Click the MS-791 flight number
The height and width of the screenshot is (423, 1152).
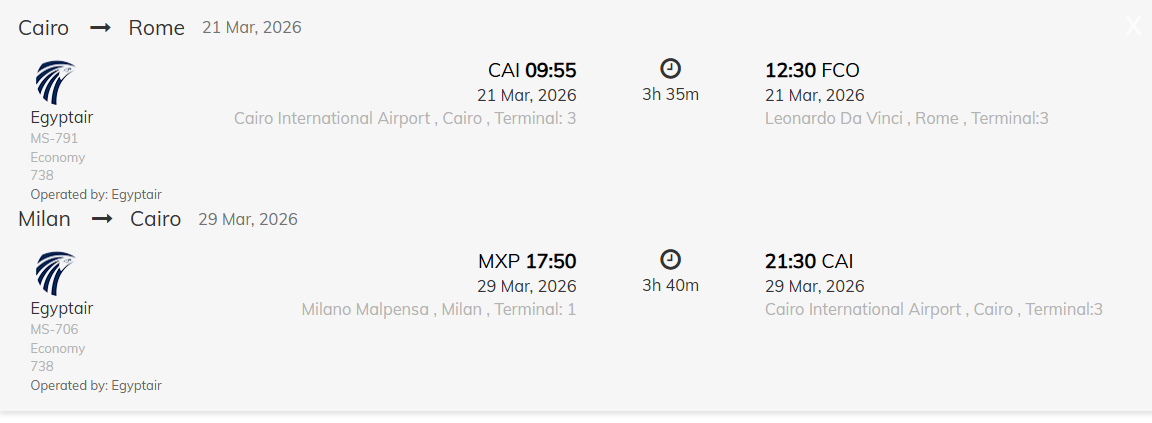pos(54,138)
